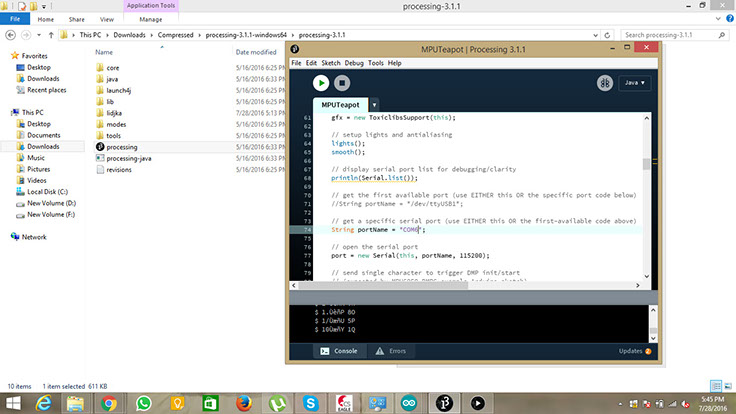Sort files by Date modified column
The width and height of the screenshot is (736, 414).
(x=256, y=52)
